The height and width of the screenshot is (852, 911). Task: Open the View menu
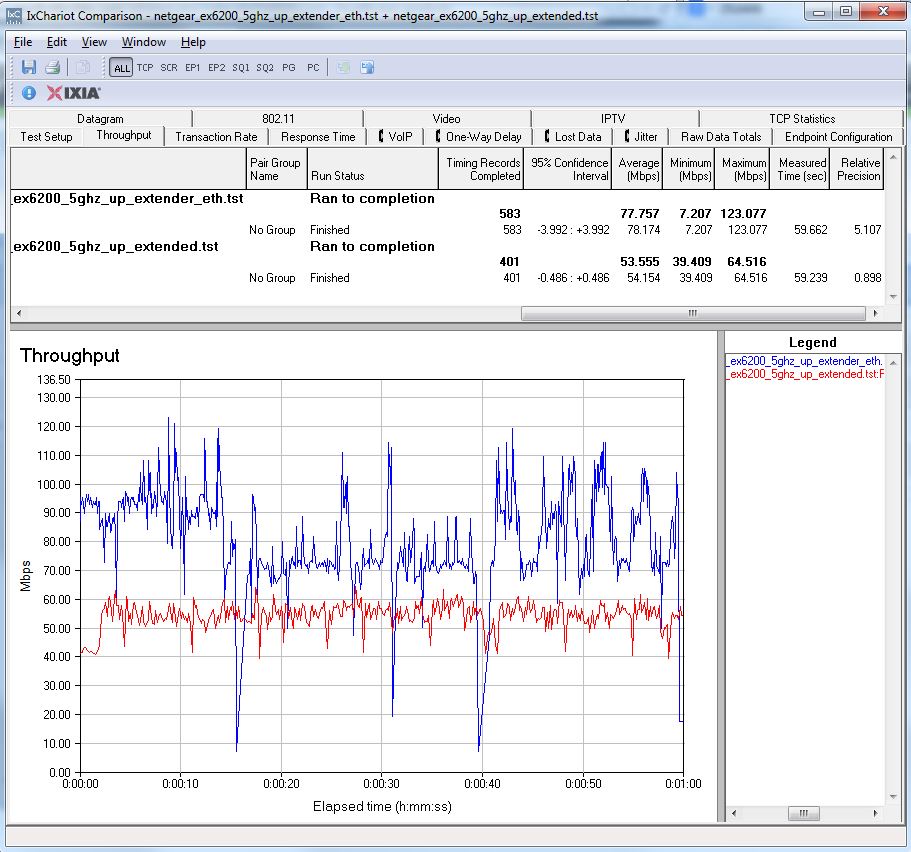[x=94, y=42]
